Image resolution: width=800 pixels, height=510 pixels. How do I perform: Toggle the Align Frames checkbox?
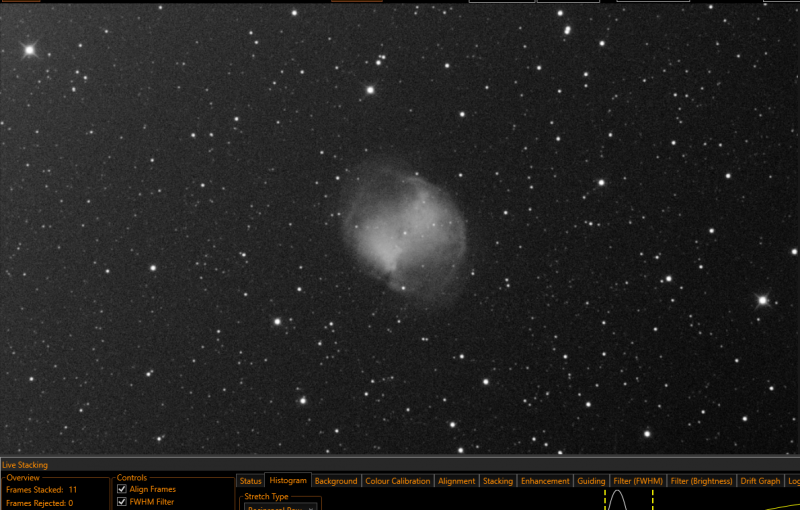click(x=122, y=489)
